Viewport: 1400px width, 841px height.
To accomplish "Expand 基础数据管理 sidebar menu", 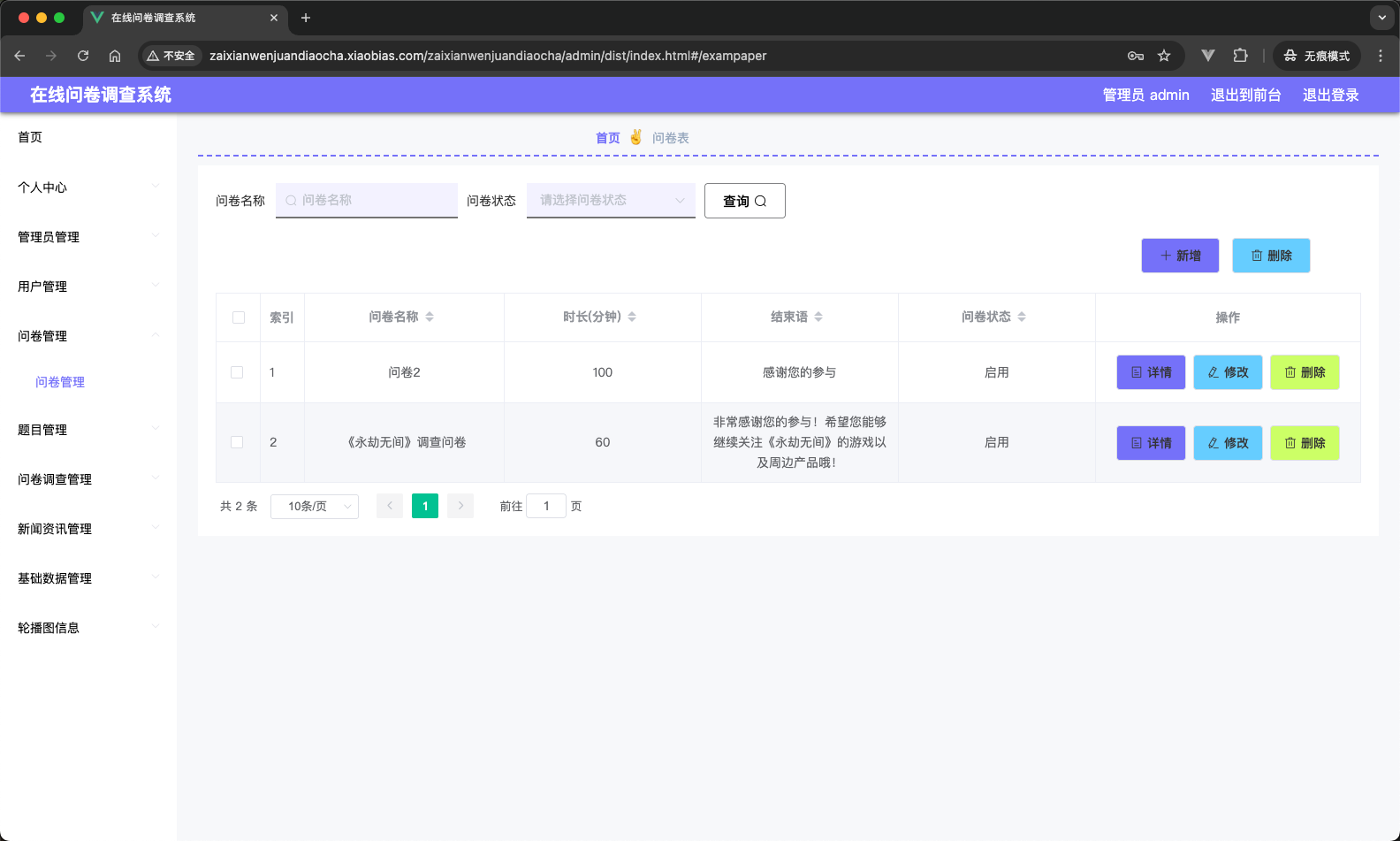I will coord(88,578).
